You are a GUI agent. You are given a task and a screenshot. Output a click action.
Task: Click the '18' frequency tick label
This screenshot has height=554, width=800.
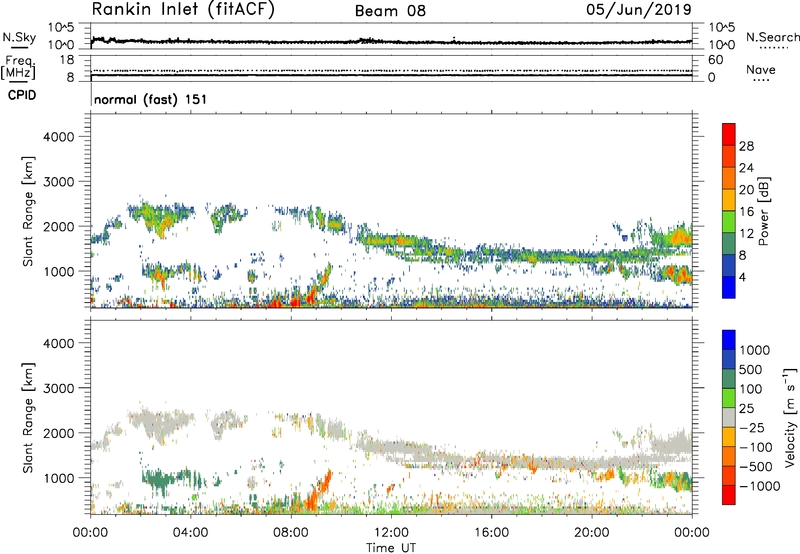(67, 60)
